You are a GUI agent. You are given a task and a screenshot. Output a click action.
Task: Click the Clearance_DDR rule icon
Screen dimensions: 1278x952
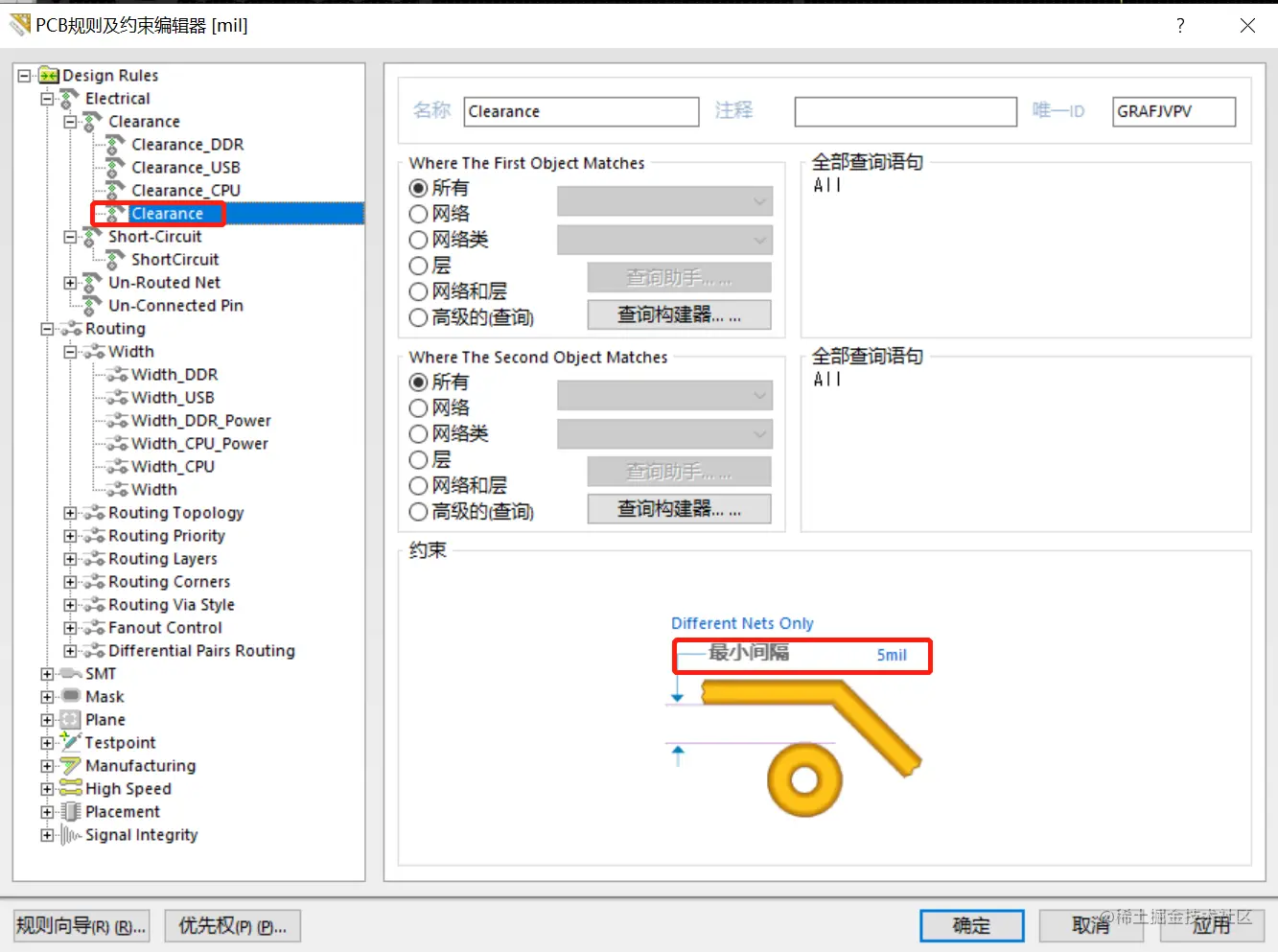[116, 144]
